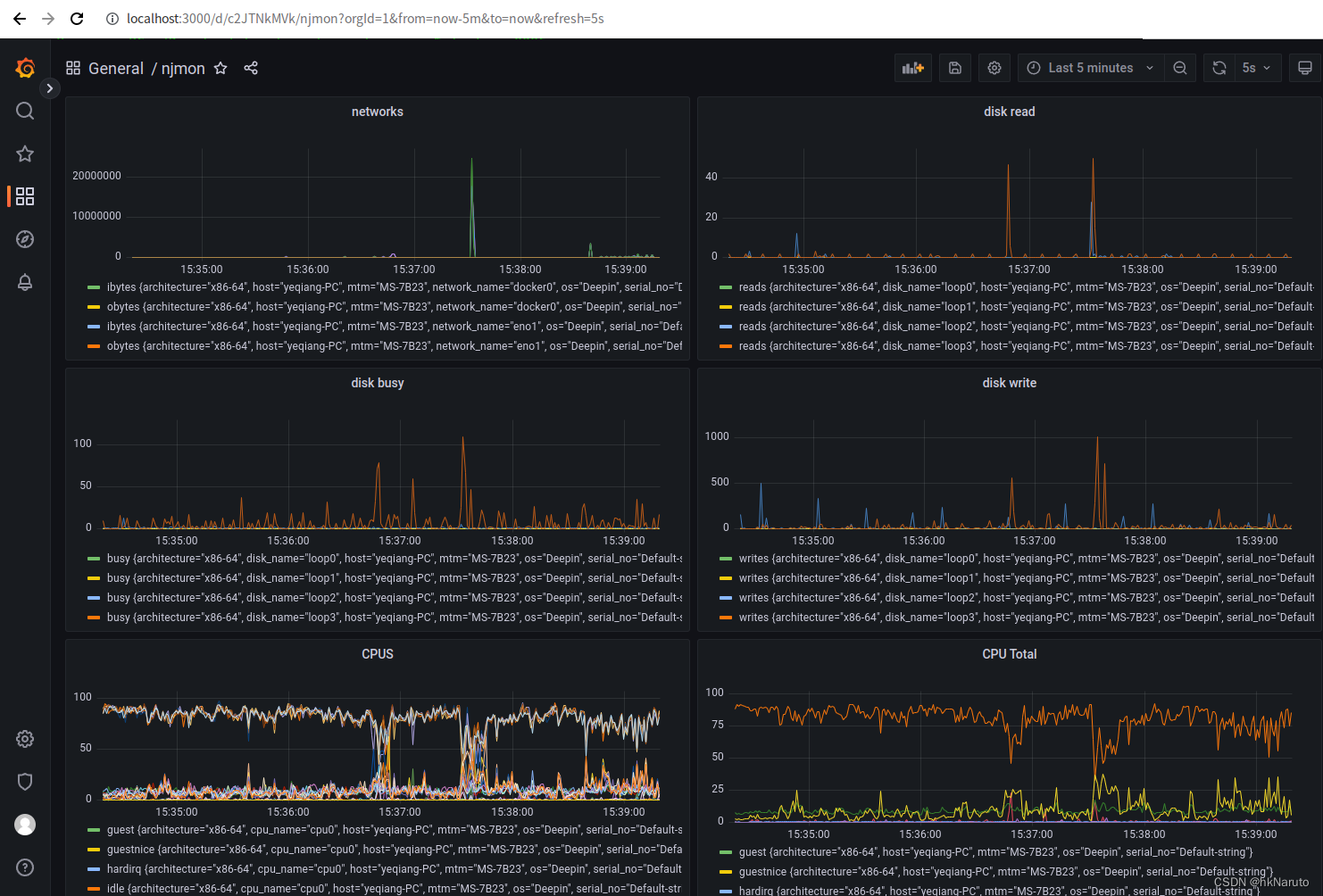Open the dashboard settings gear
Image resolution: width=1323 pixels, height=896 pixels.
click(x=994, y=67)
